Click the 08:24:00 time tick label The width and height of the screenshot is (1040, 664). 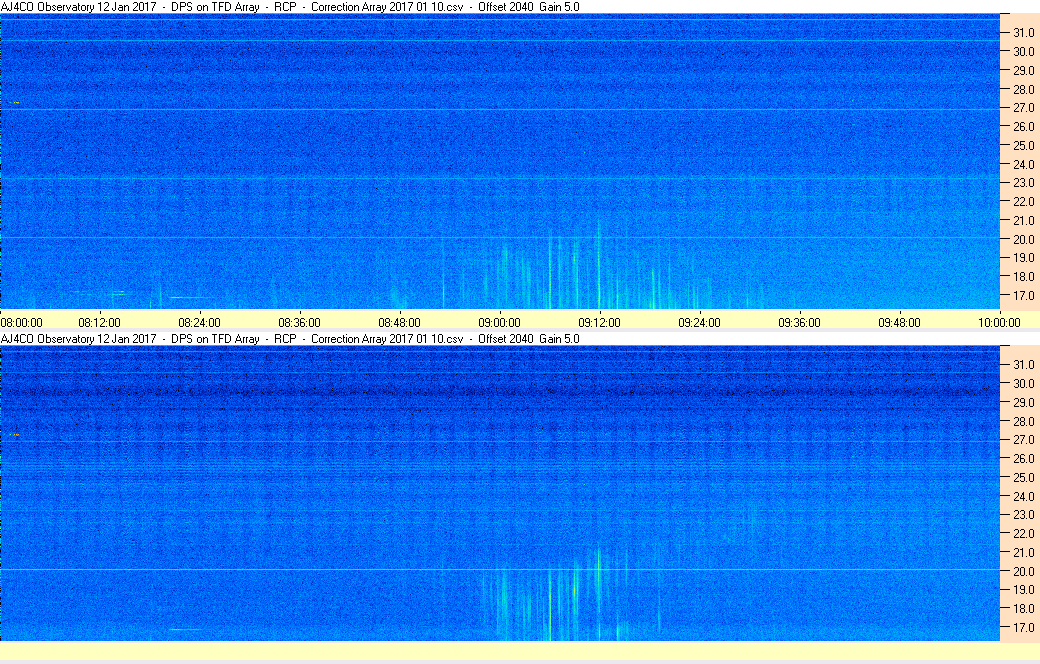[x=200, y=323]
